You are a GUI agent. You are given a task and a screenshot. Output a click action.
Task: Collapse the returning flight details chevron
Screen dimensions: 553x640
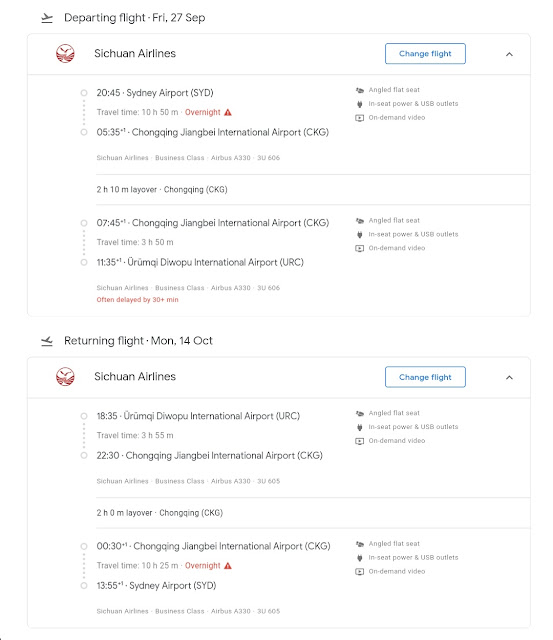tap(509, 378)
